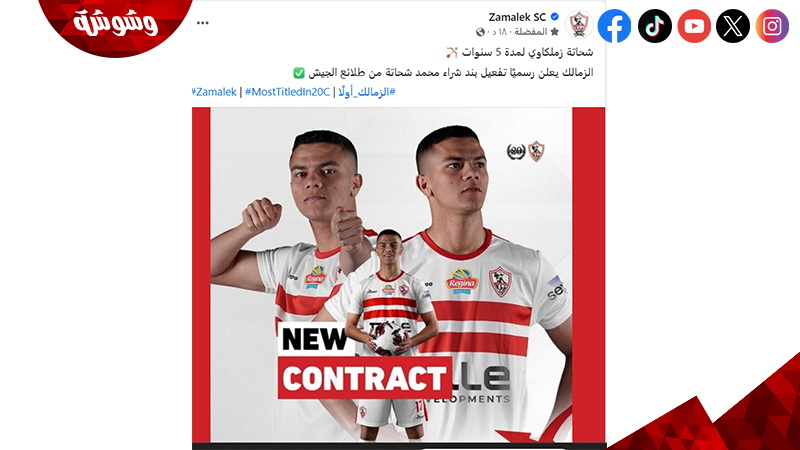Viewport: 800px width, 450px height.
Task: Open the X (Twitter) social icon
Action: click(x=733, y=26)
